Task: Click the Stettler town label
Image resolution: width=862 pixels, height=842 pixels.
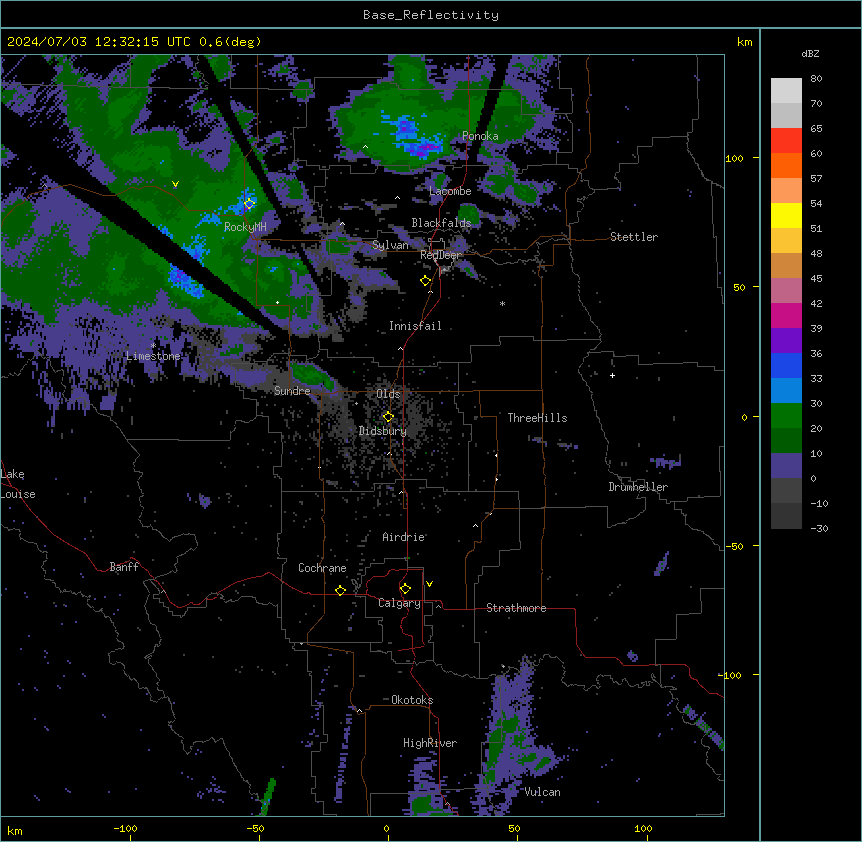Action: point(634,237)
